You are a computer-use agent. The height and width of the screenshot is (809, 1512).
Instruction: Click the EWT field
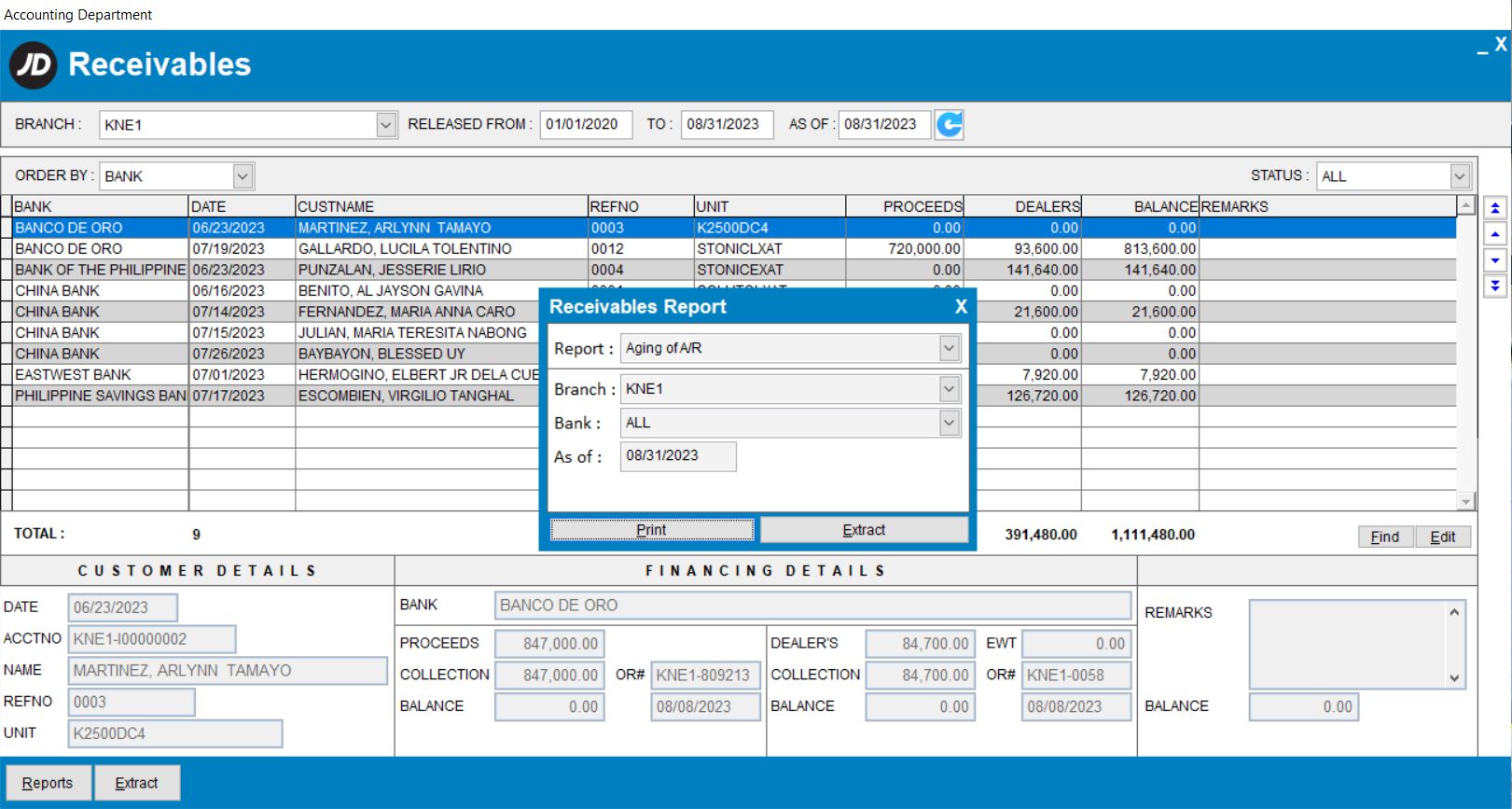click(1076, 644)
